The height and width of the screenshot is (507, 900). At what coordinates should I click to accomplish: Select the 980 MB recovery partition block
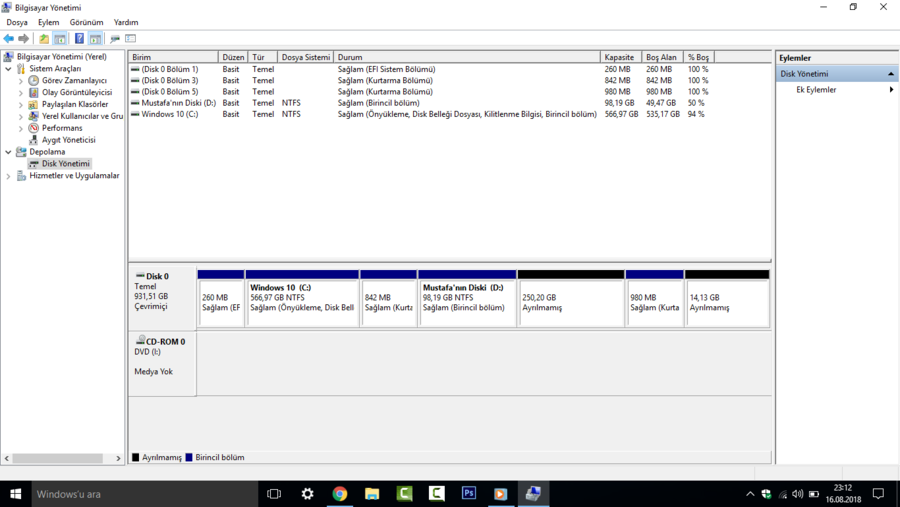pyautogui.click(x=654, y=299)
